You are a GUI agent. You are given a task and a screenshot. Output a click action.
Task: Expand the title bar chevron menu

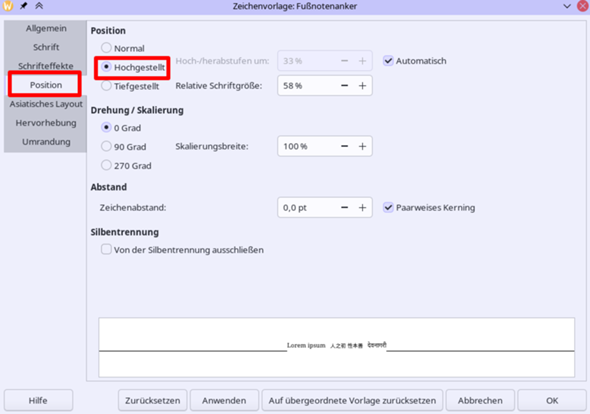(x=567, y=6)
